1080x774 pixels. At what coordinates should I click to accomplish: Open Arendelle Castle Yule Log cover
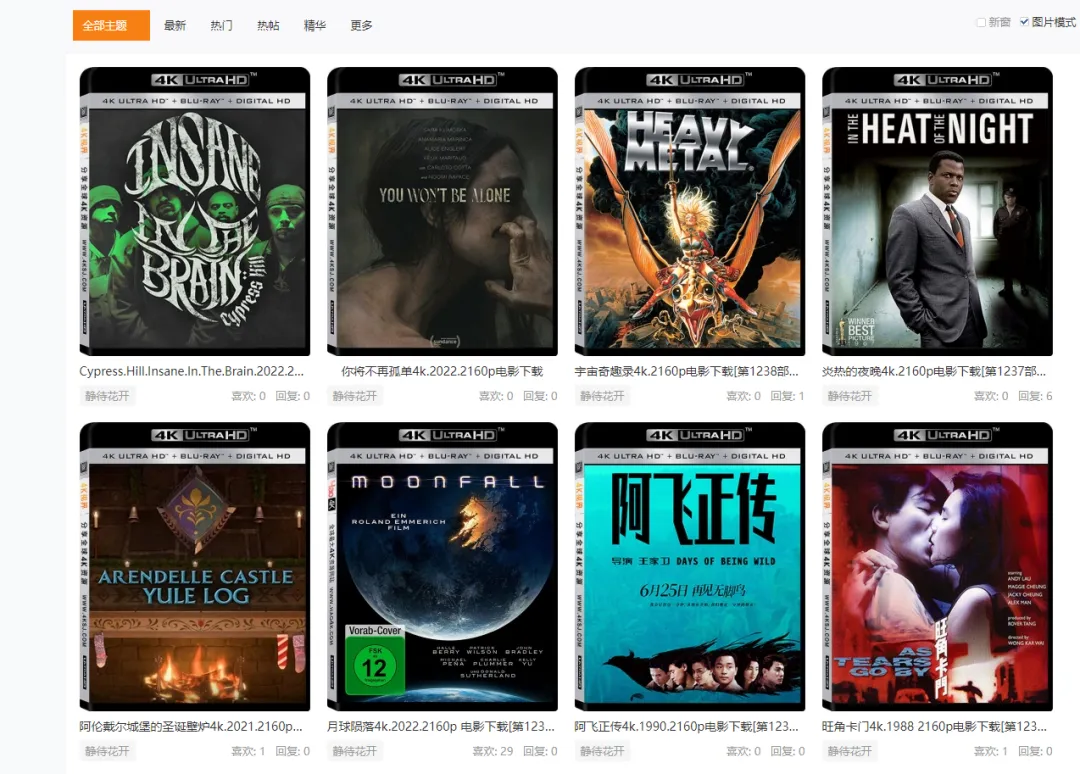[x=195, y=567]
